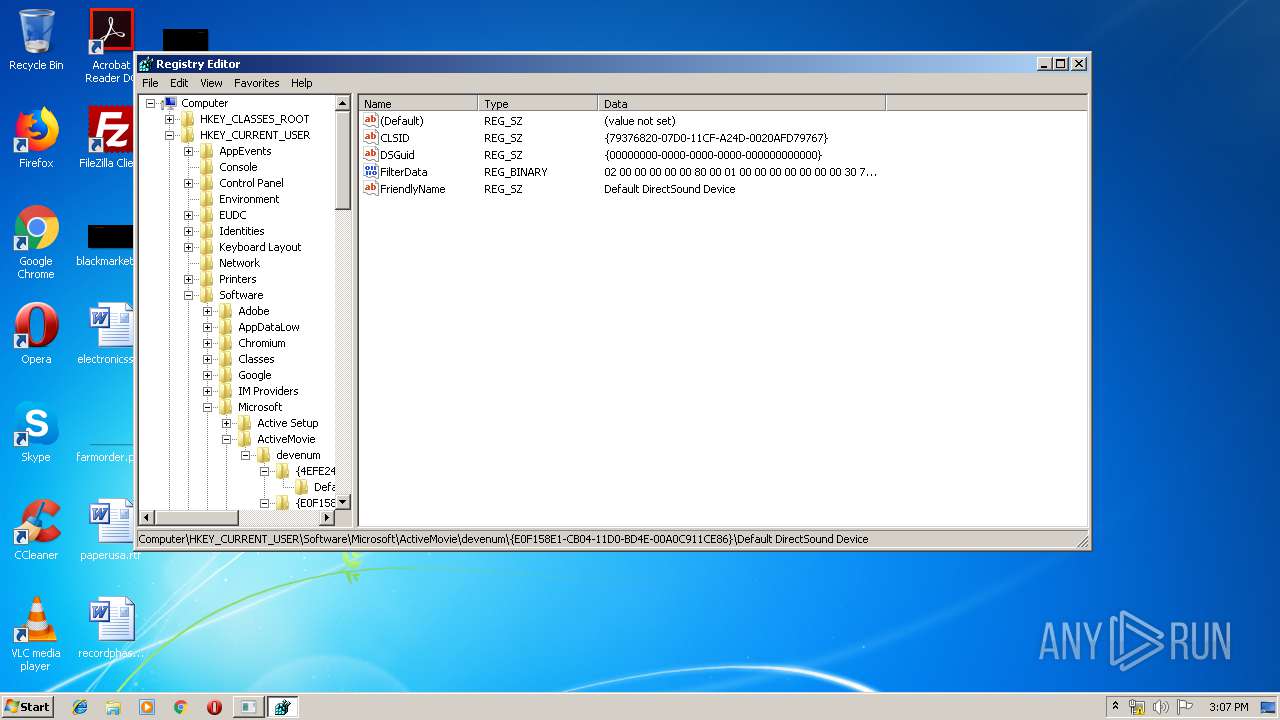The height and width of the screenshot is (720, 1280).
Task: Click the CLSID GUID data value
Action: [x=716, y=138]
